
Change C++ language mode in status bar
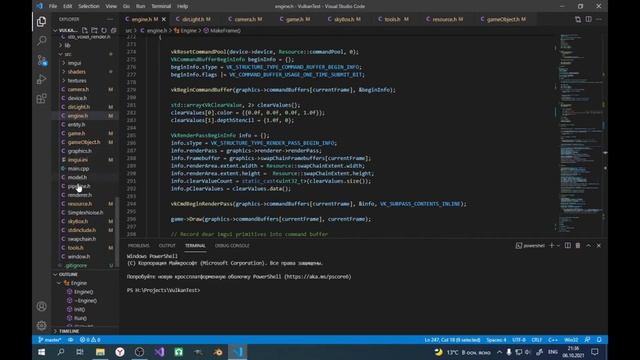coord(553,340)
